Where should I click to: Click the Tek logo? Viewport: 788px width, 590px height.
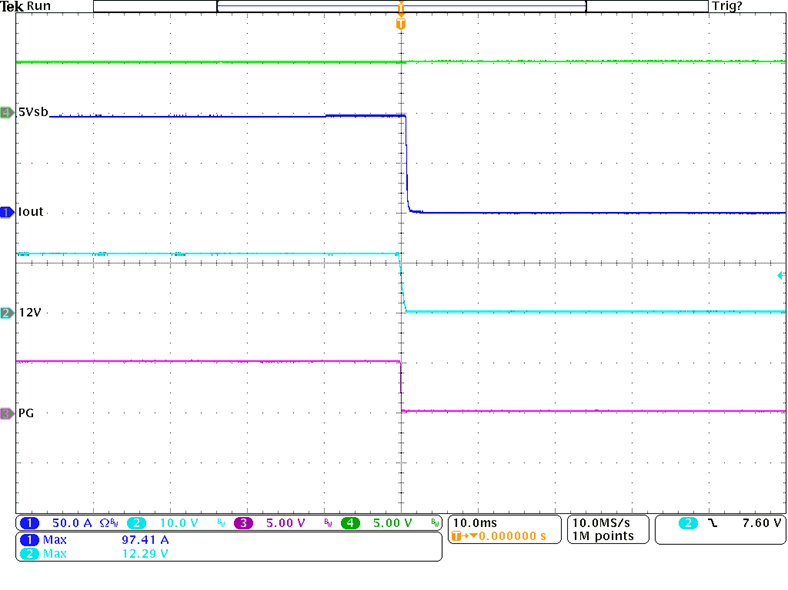(13, 6)
